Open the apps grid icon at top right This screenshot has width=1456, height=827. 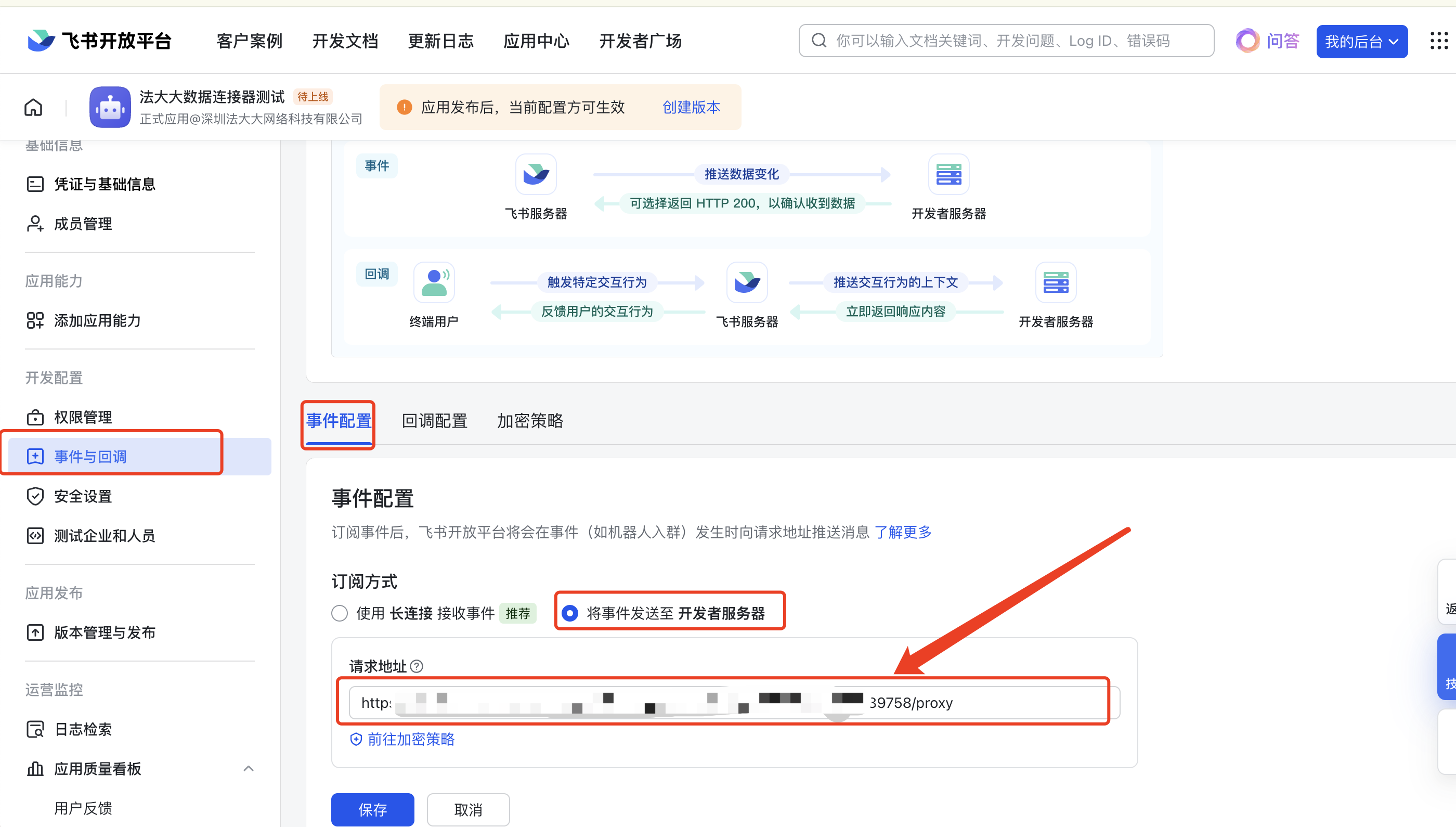(x=1439, y=41)
